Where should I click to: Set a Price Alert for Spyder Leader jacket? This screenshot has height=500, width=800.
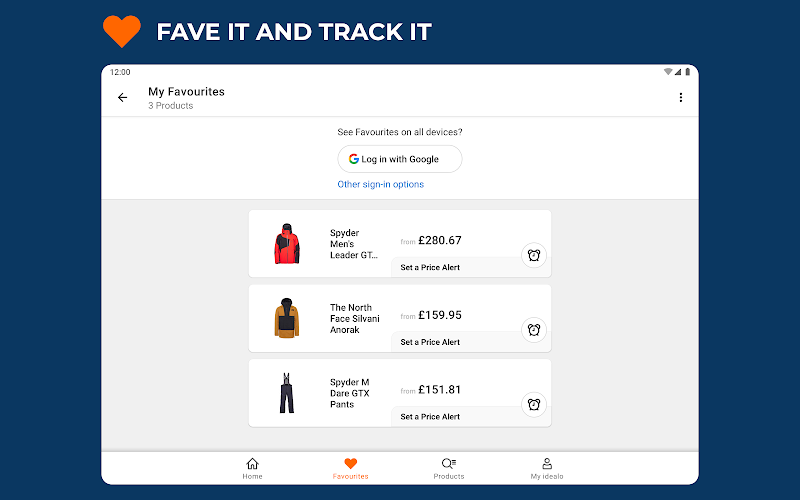click(431, 268)
